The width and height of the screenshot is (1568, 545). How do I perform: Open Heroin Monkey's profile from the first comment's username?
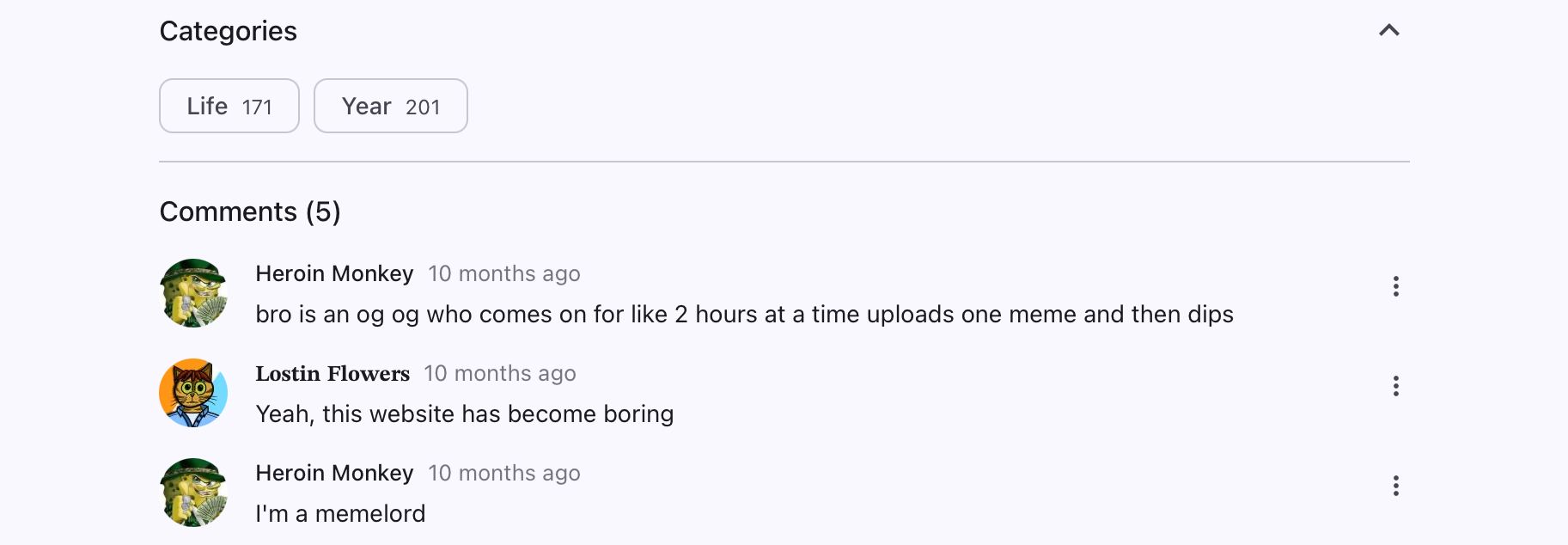pyautogui.click(x=334, y=273)
